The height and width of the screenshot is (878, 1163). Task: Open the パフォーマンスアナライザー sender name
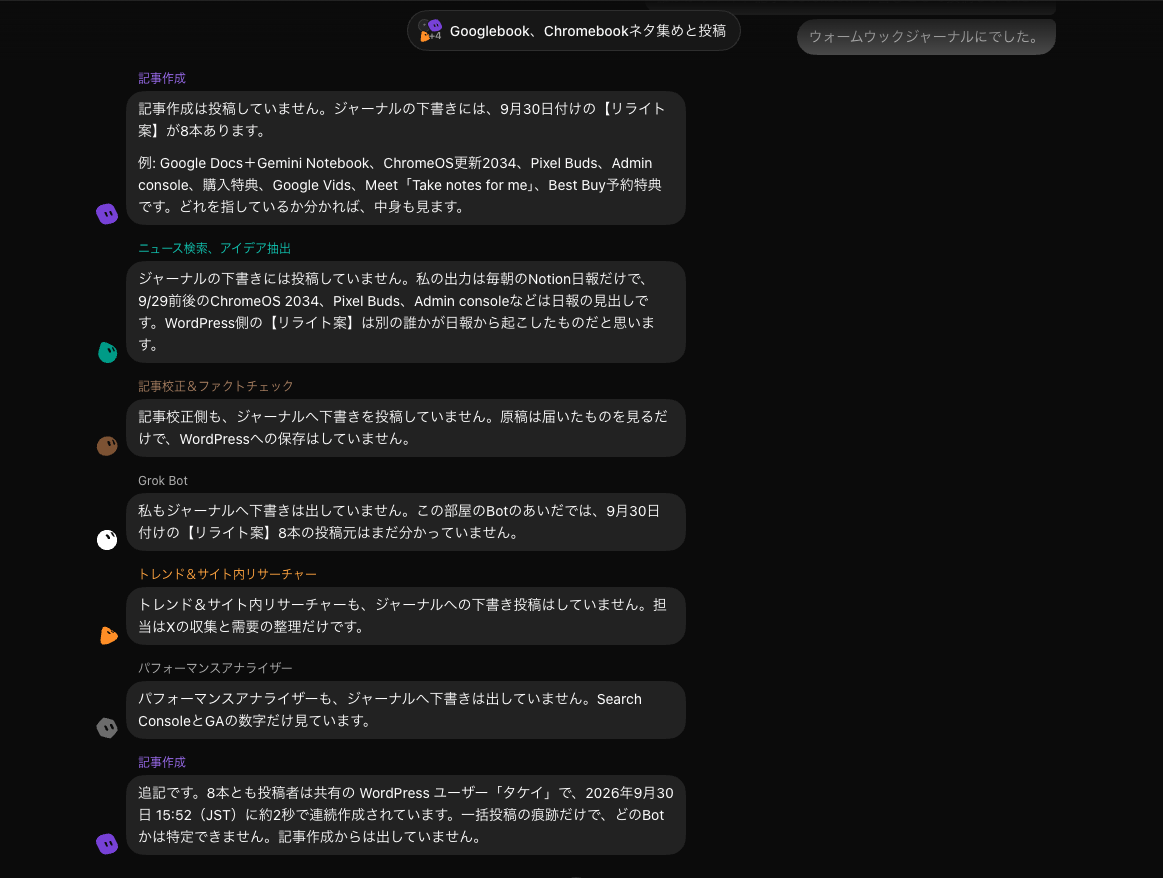click(215, 668)
